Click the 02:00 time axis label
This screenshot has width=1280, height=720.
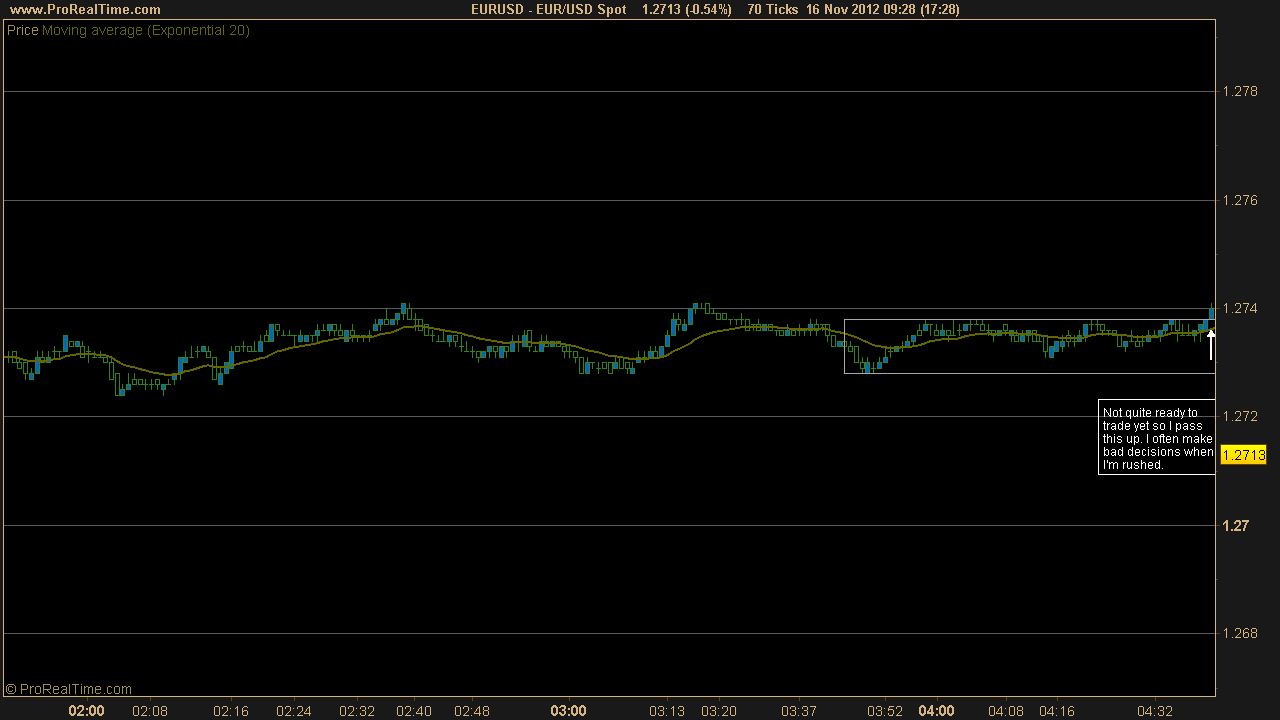86,711
